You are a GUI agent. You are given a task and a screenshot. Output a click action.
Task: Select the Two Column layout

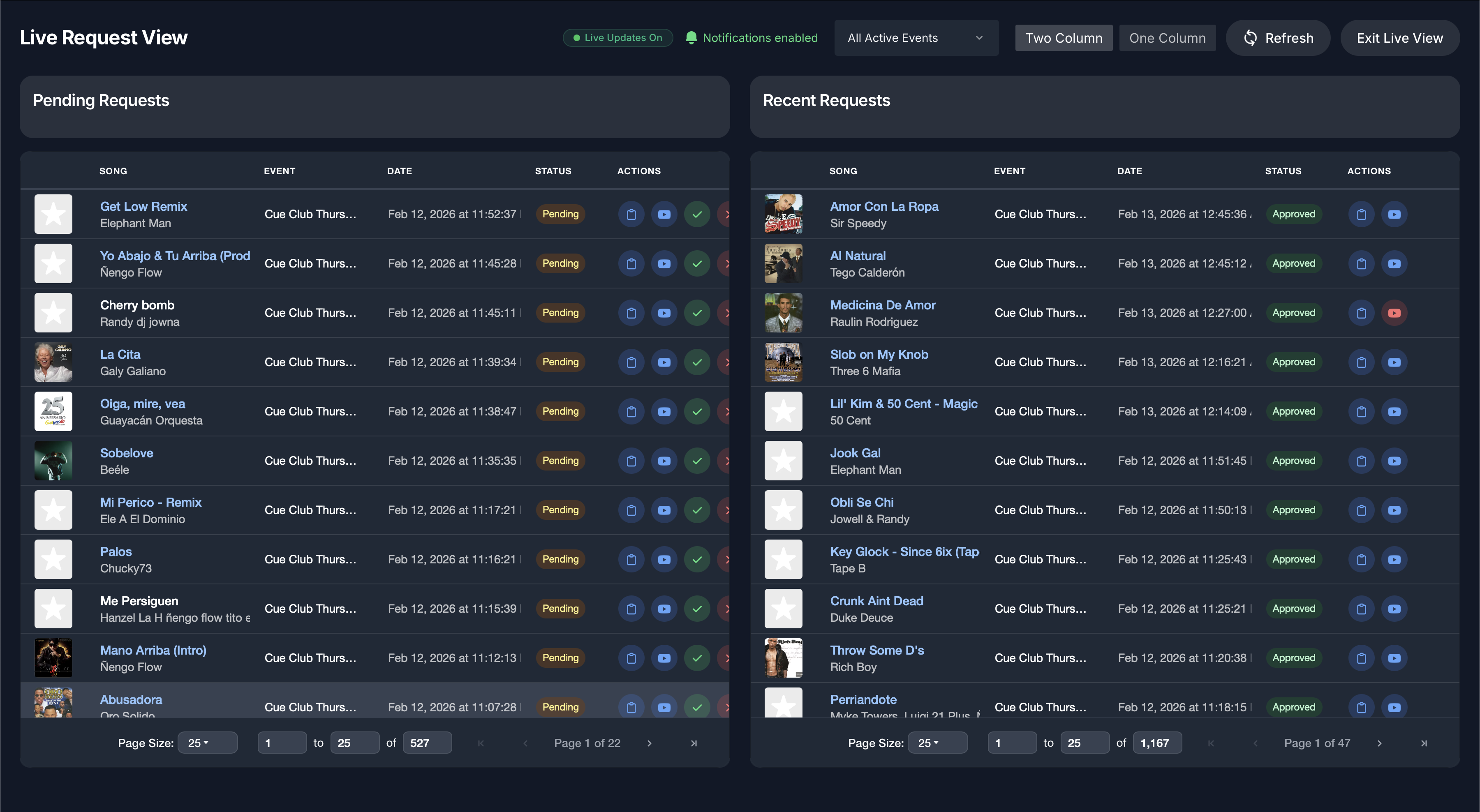(x=1064, y=37)
